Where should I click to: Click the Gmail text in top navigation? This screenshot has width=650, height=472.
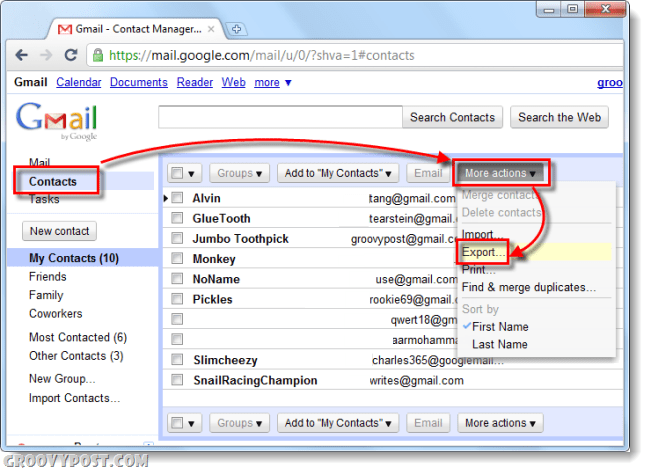[x=31, y=82]
